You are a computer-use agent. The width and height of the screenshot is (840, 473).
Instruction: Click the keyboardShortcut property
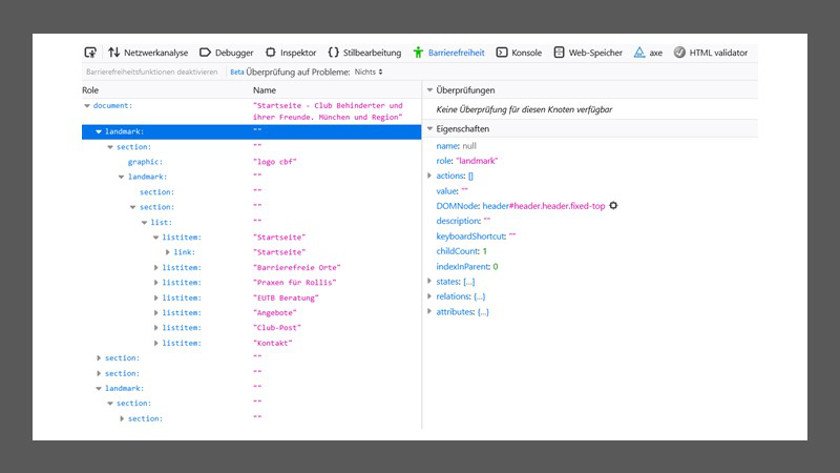475,236
